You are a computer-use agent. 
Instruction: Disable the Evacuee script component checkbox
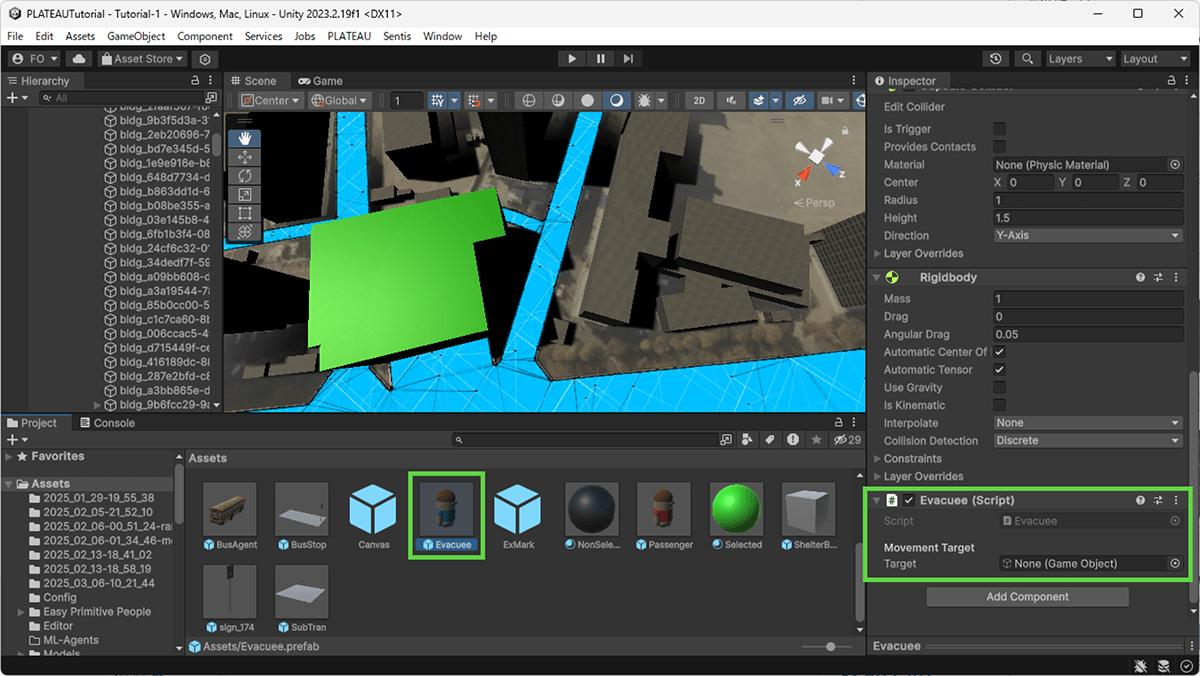point(909,500)
